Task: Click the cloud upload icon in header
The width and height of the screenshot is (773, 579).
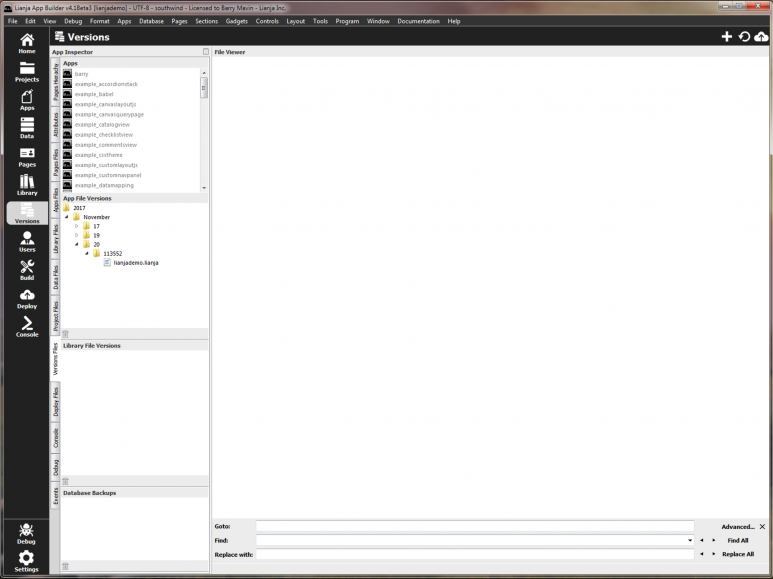Action: click(x=761, y=36)
